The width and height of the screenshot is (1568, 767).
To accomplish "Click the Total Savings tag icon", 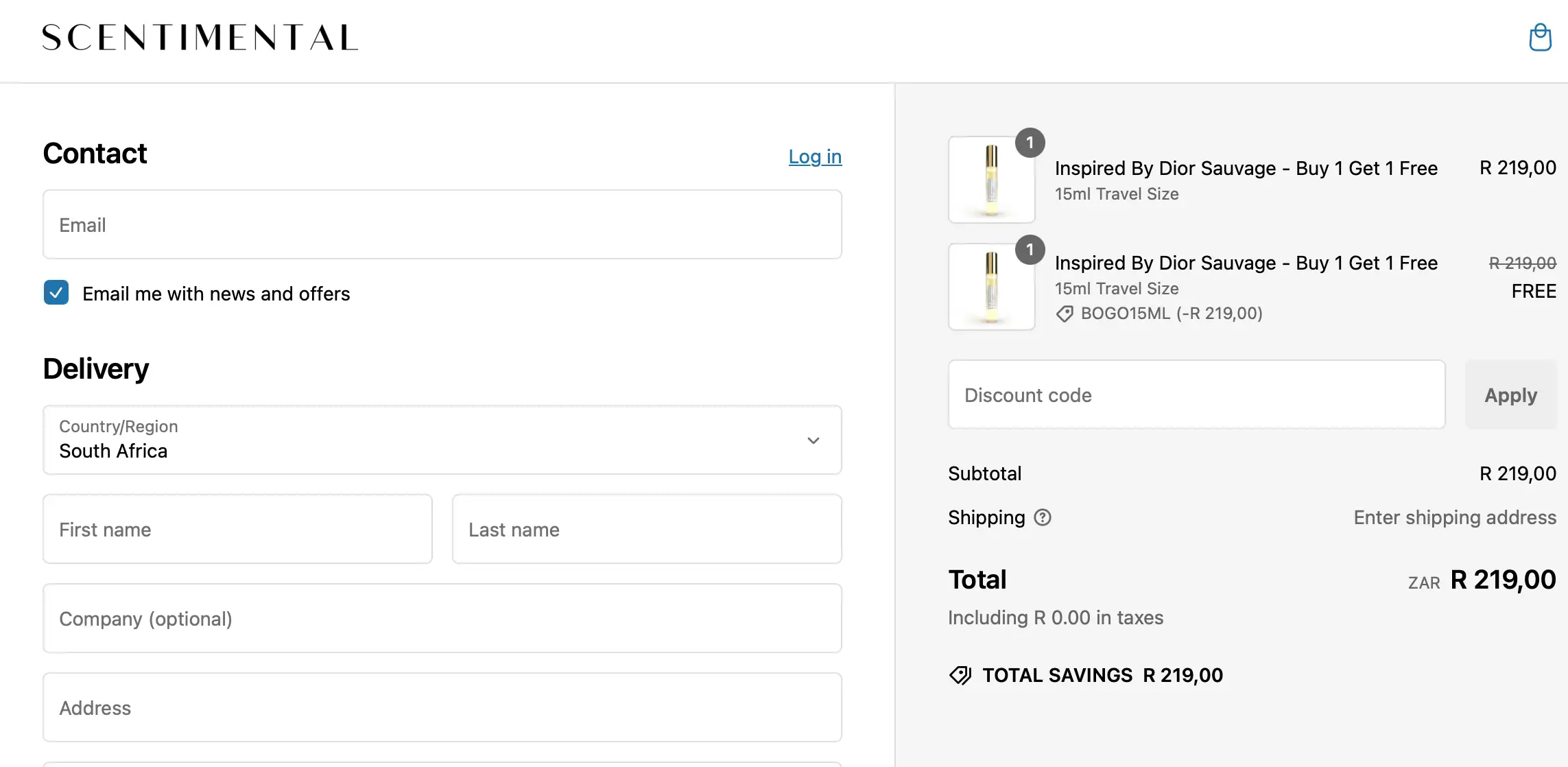I will 960,675.
